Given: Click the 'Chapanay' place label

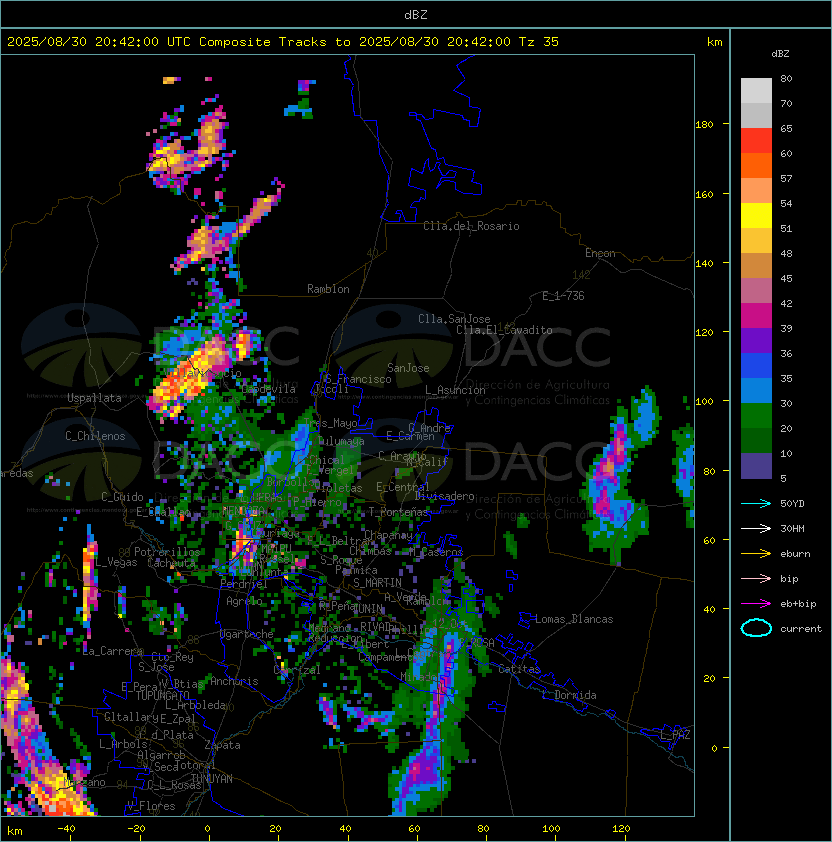Looking at the screenshot, I should (388, 535).
